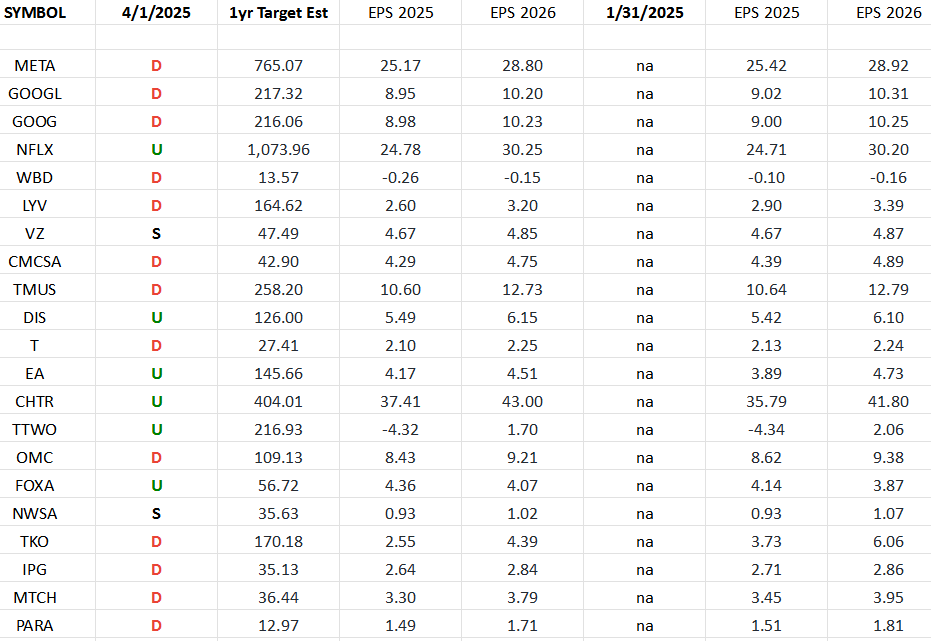This screenshot has height=641, width=931.
Task: Click the CHTR symbol cell
Action: (x=34, y=401)
